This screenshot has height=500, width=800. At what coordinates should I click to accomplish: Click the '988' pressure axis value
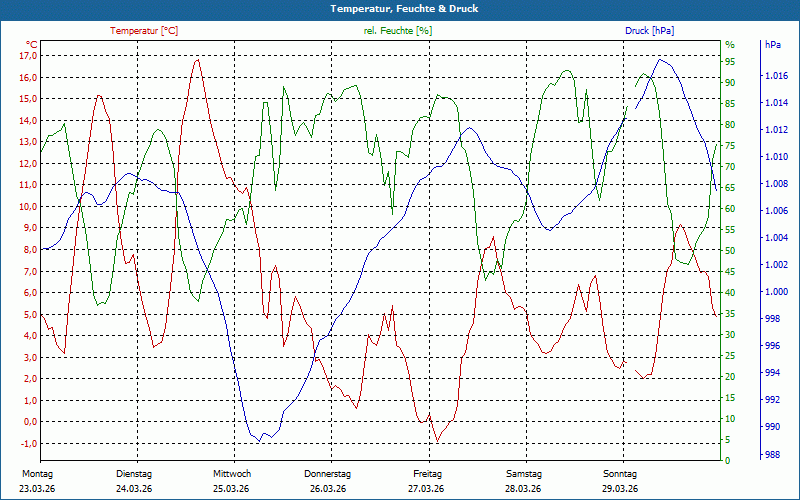772,454
